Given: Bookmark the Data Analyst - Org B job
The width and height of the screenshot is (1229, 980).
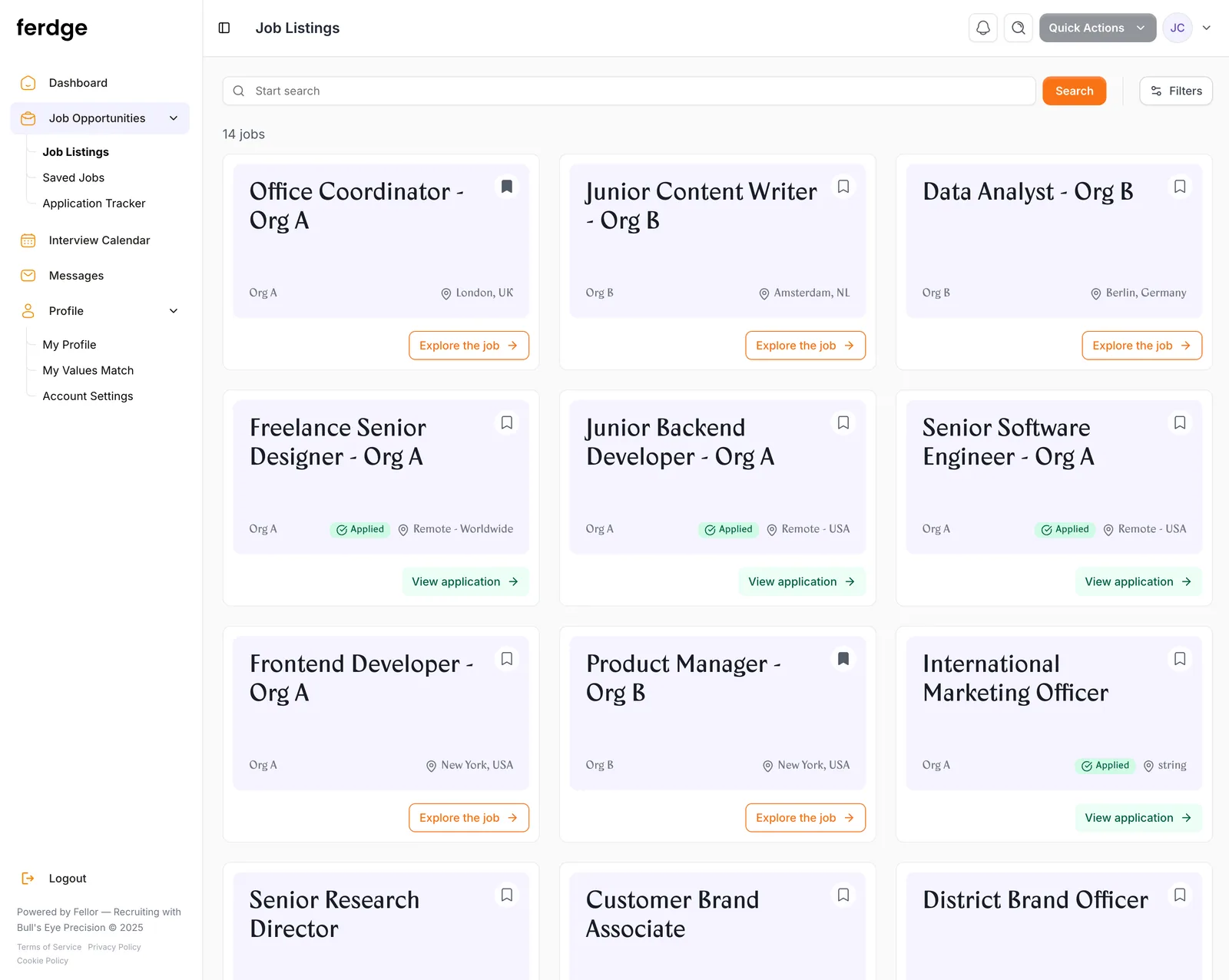Looking at the screenshot, I should tap(1180, 187).
